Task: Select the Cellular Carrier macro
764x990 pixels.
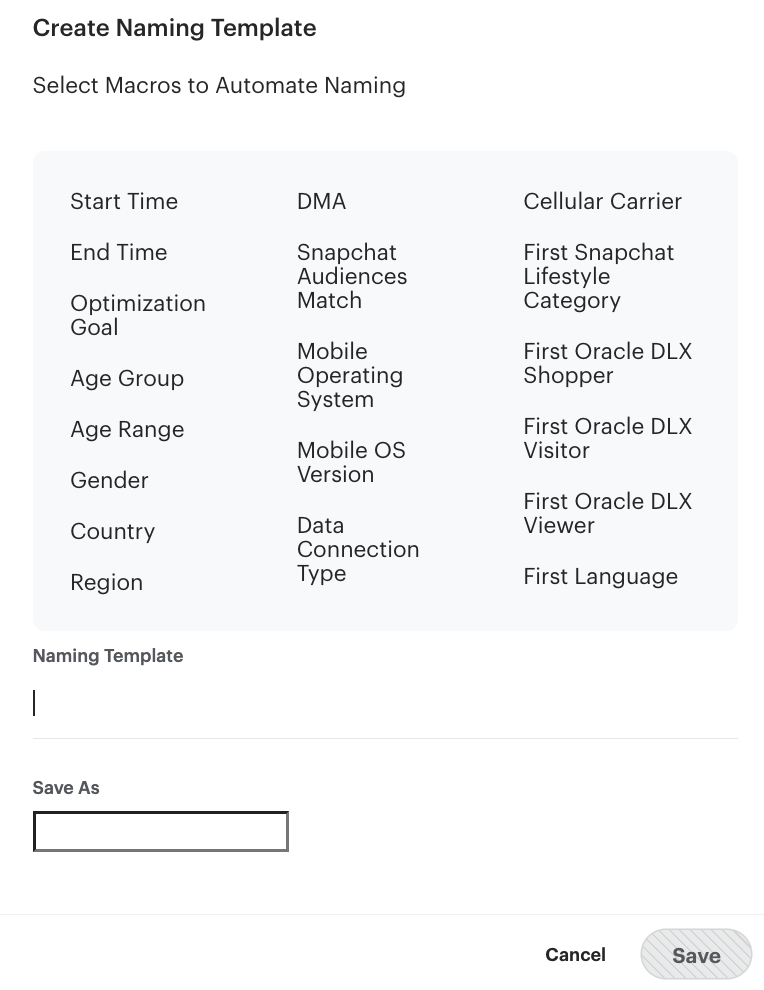Action: coord(602,201)
